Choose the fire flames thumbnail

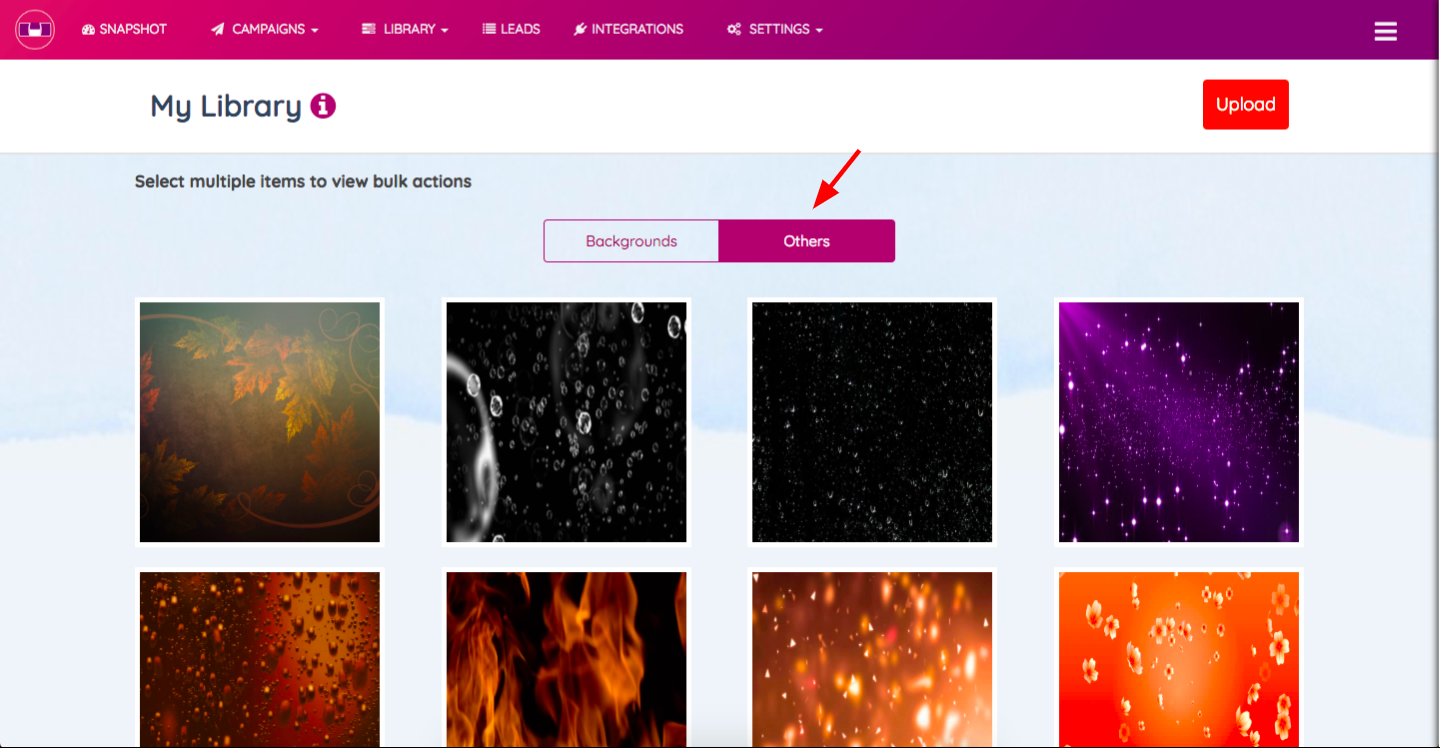566,659
